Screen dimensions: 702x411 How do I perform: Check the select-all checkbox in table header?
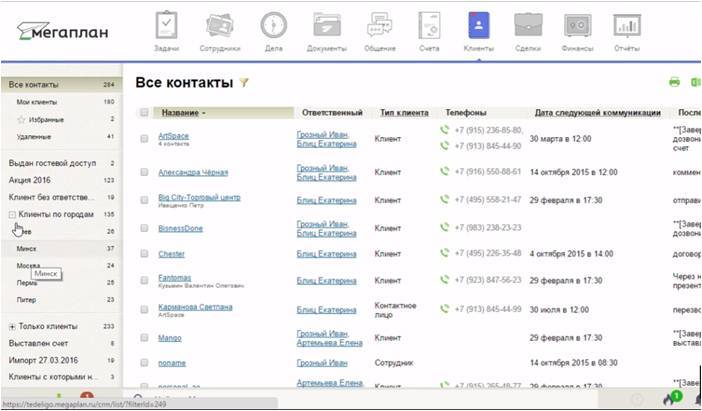144,113
